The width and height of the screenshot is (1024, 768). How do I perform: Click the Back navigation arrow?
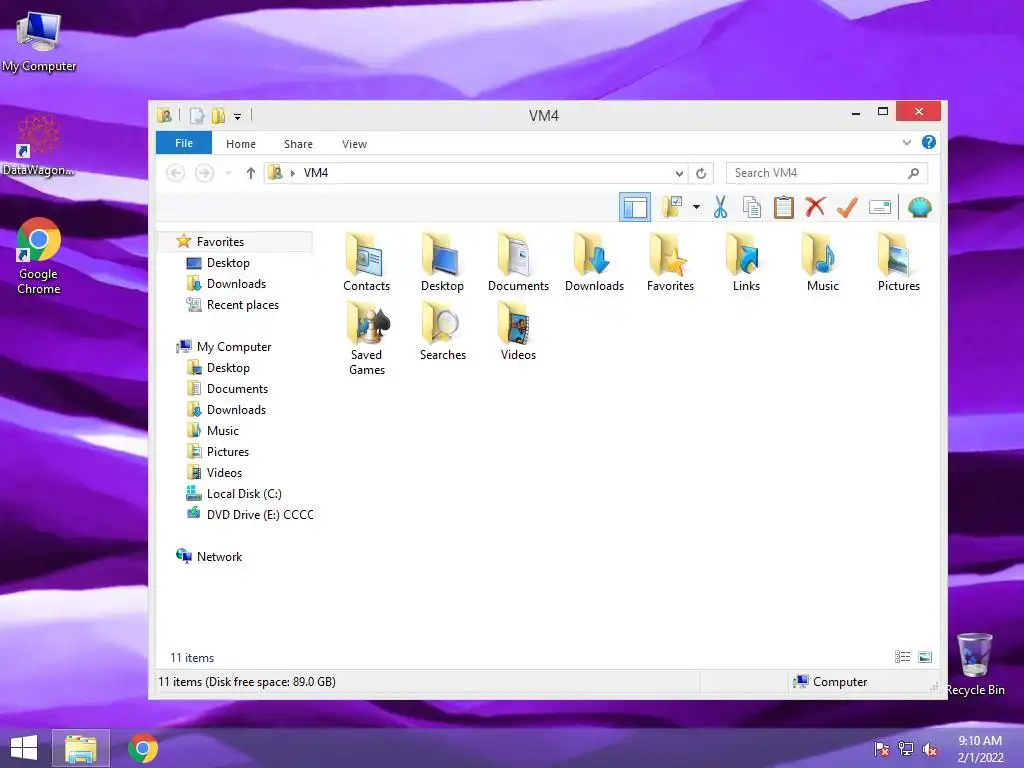click(175, 173)
